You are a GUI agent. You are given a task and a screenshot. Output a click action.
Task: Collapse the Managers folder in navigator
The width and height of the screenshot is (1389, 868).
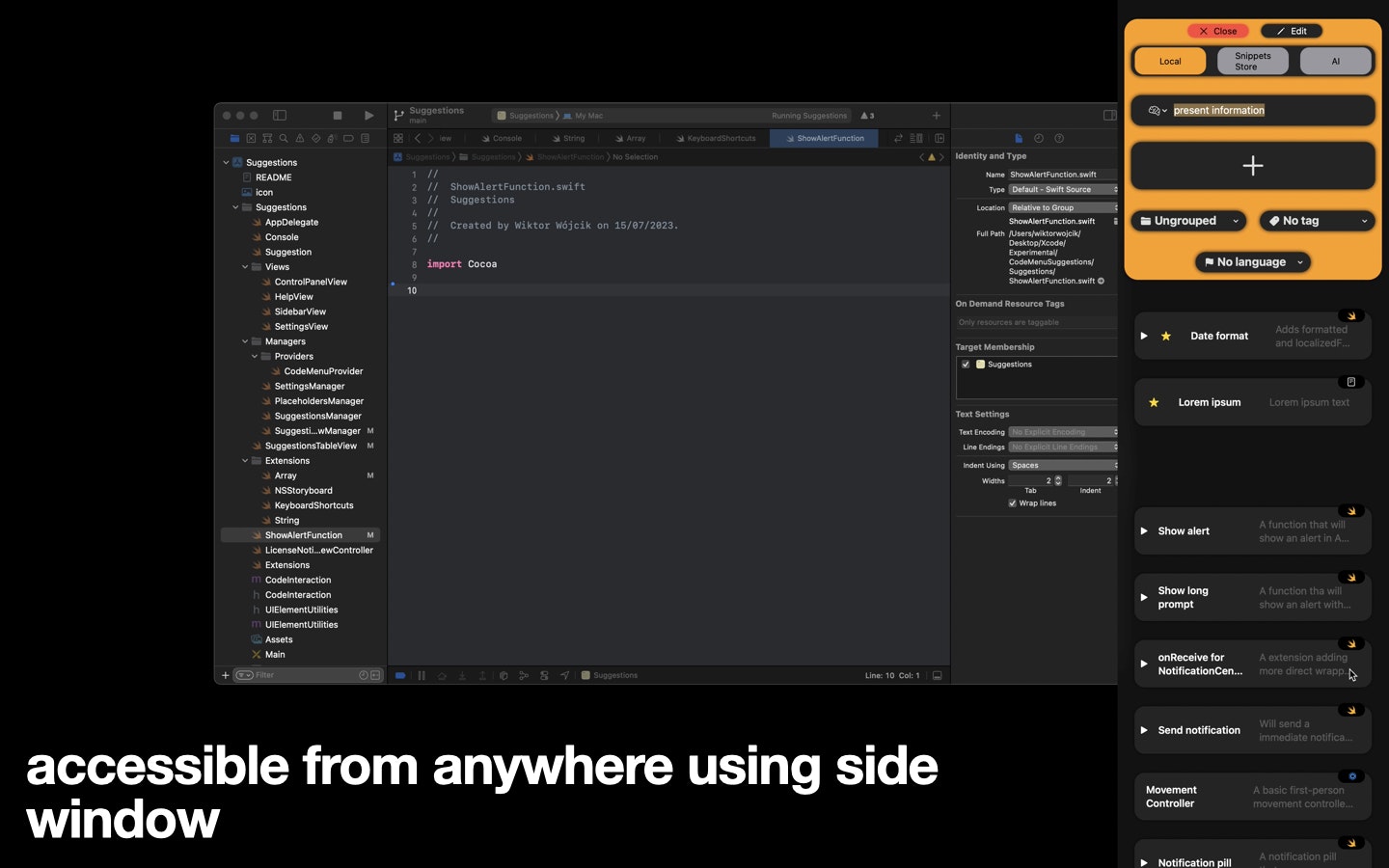click(x=245, y=341)
